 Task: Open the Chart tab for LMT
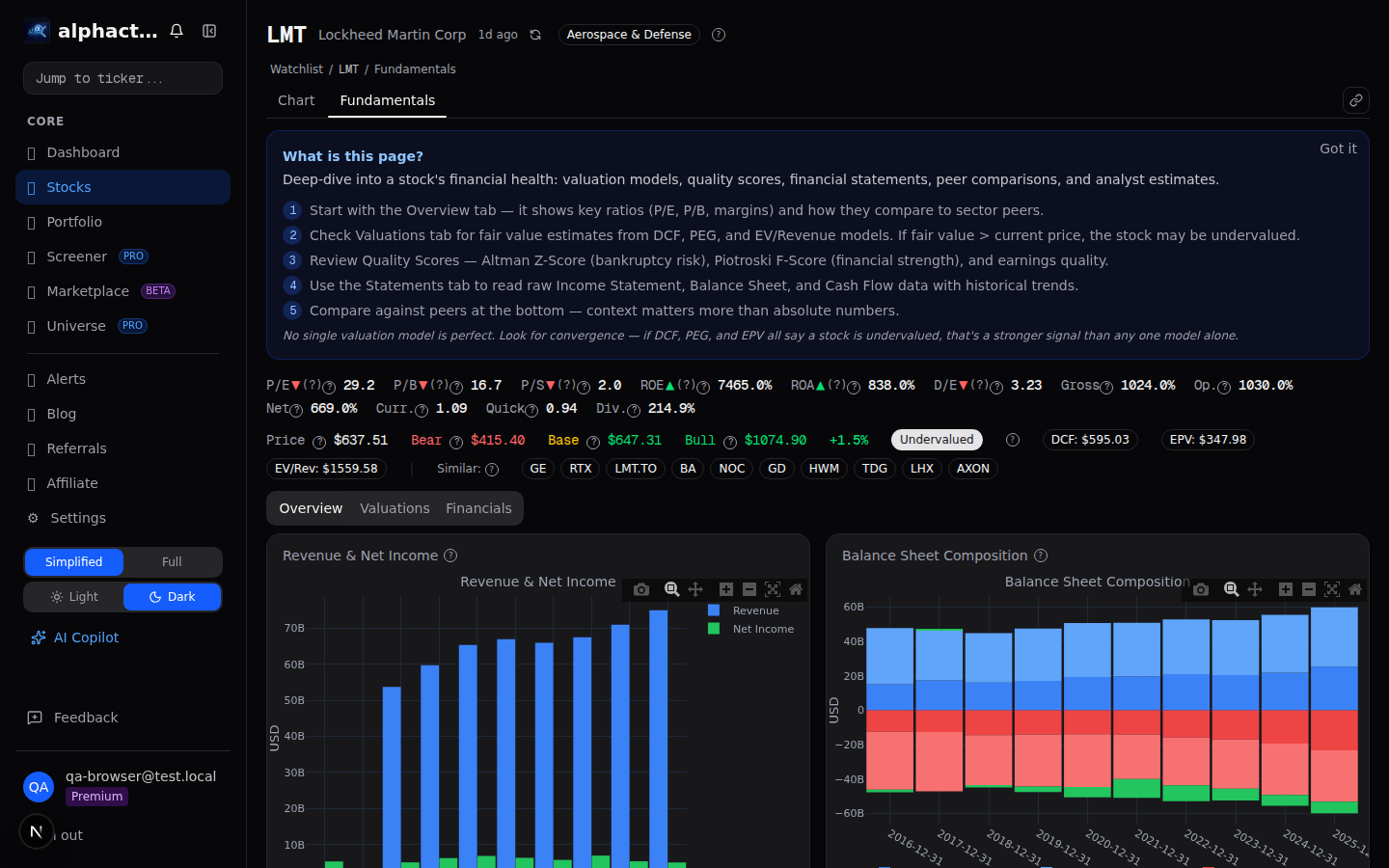tap(296, 100)
